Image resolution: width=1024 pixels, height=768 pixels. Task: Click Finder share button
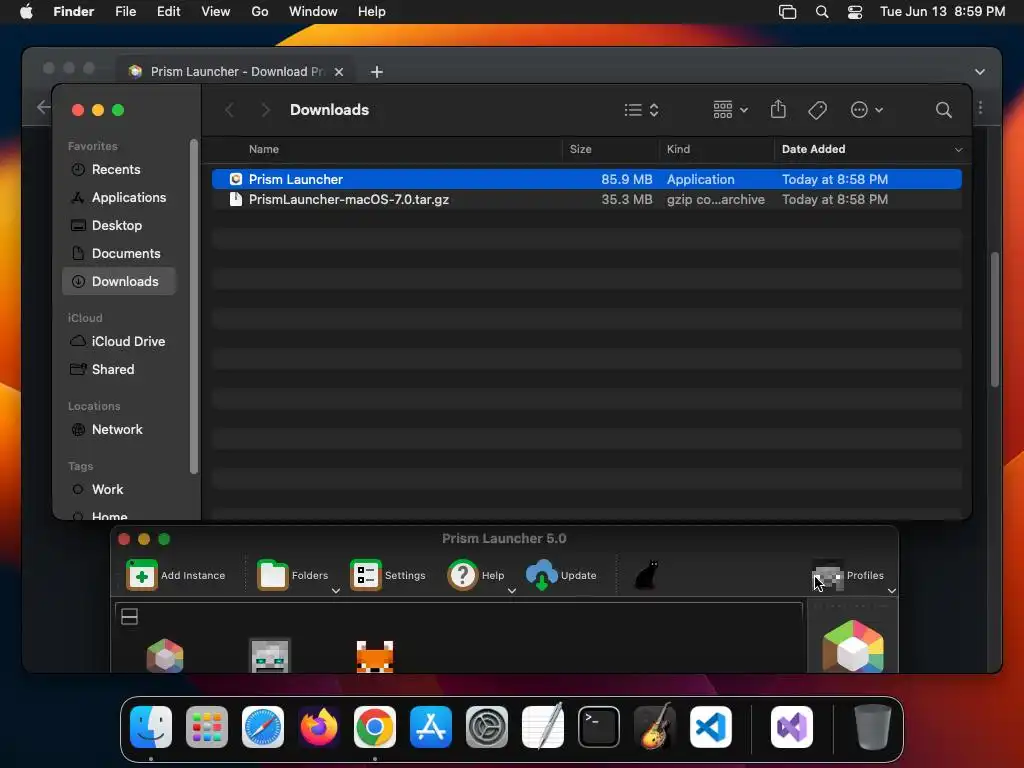(778, 109)
